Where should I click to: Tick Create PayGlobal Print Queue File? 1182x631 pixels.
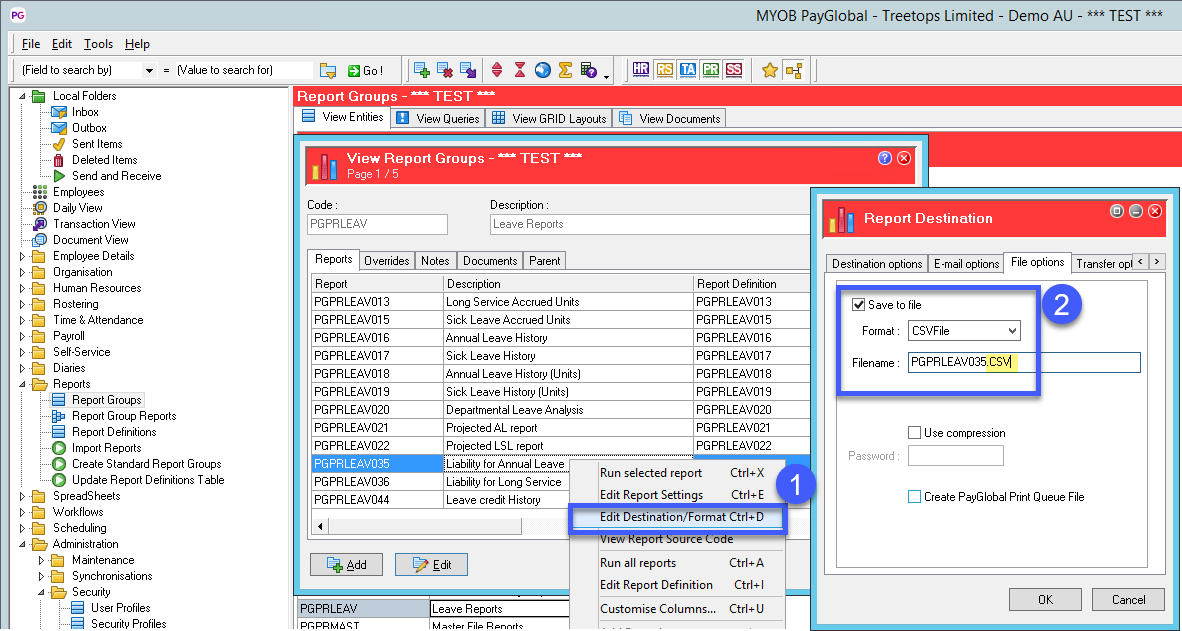click(914, 497)
